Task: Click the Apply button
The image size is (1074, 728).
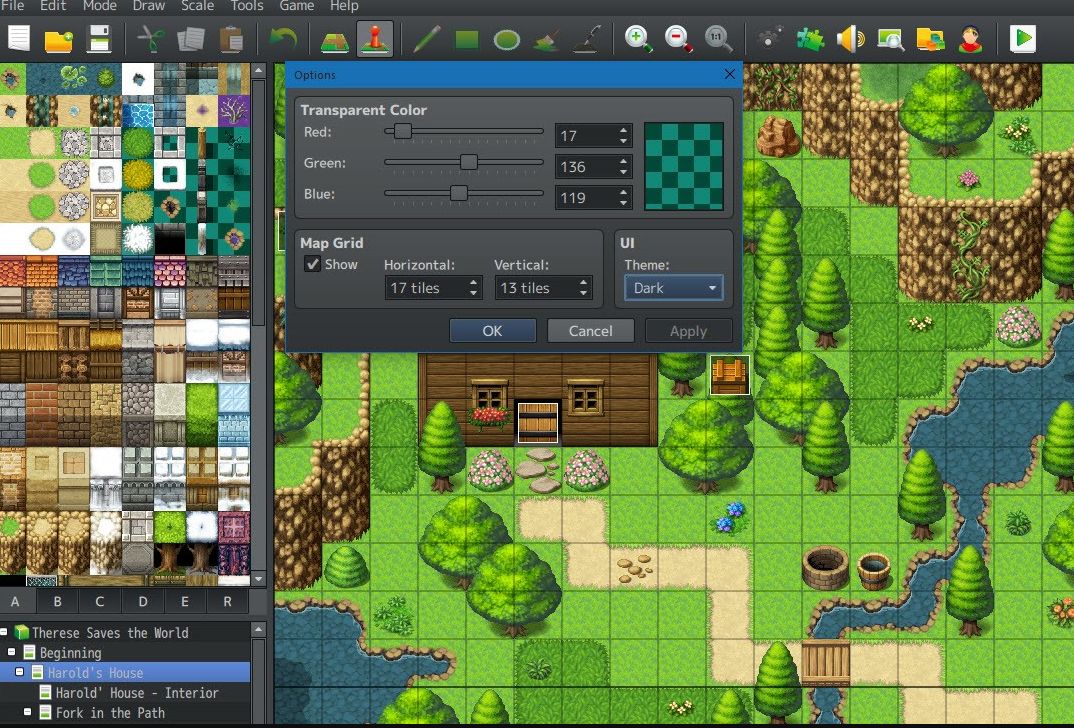Action: tap(688, 331)
